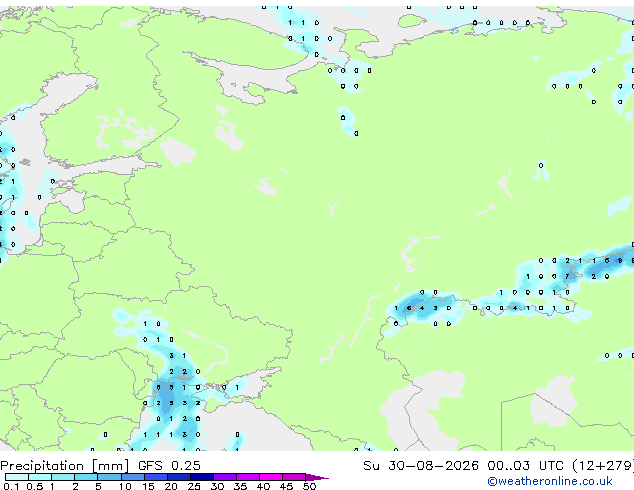
Task: Click the '00..03 UTC' time label
Action: pyautogui.click(x=525, y=466)
